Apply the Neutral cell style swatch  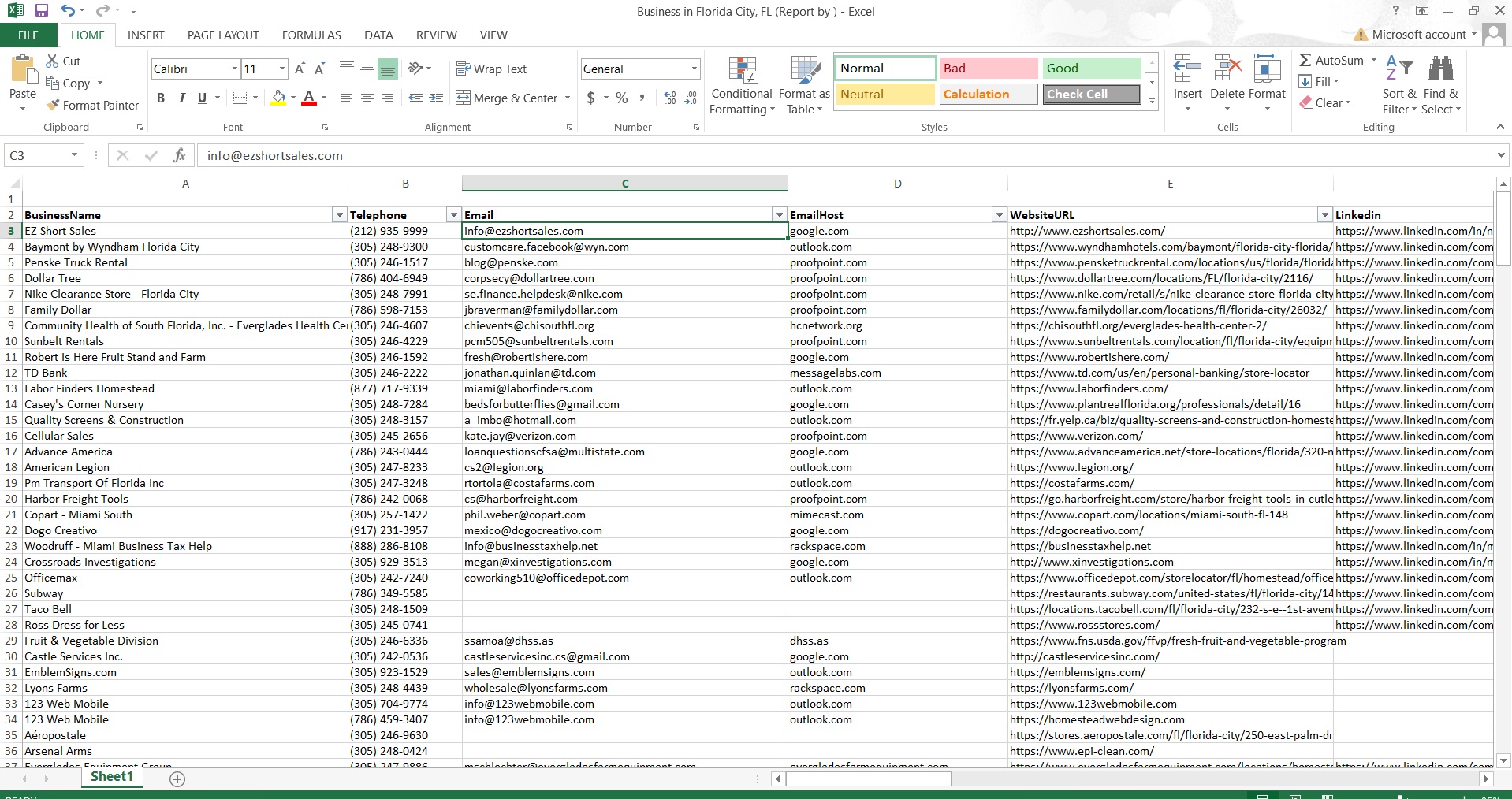click(x=884, y=95)
